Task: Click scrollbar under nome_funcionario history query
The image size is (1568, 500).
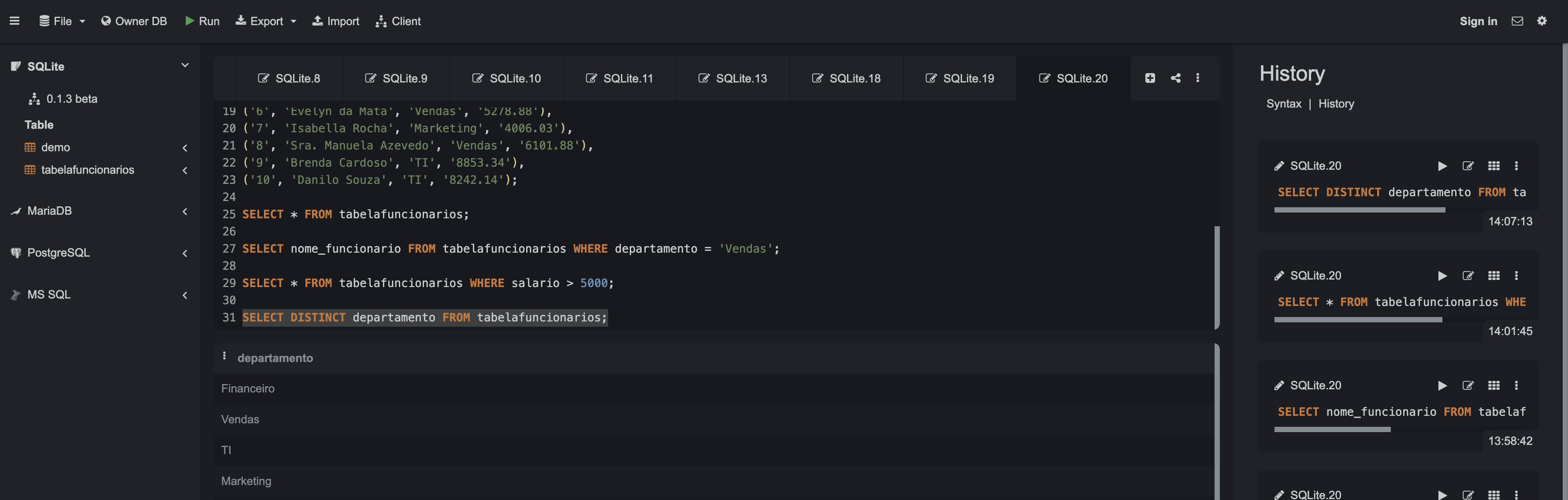Action: [1332, 429]
